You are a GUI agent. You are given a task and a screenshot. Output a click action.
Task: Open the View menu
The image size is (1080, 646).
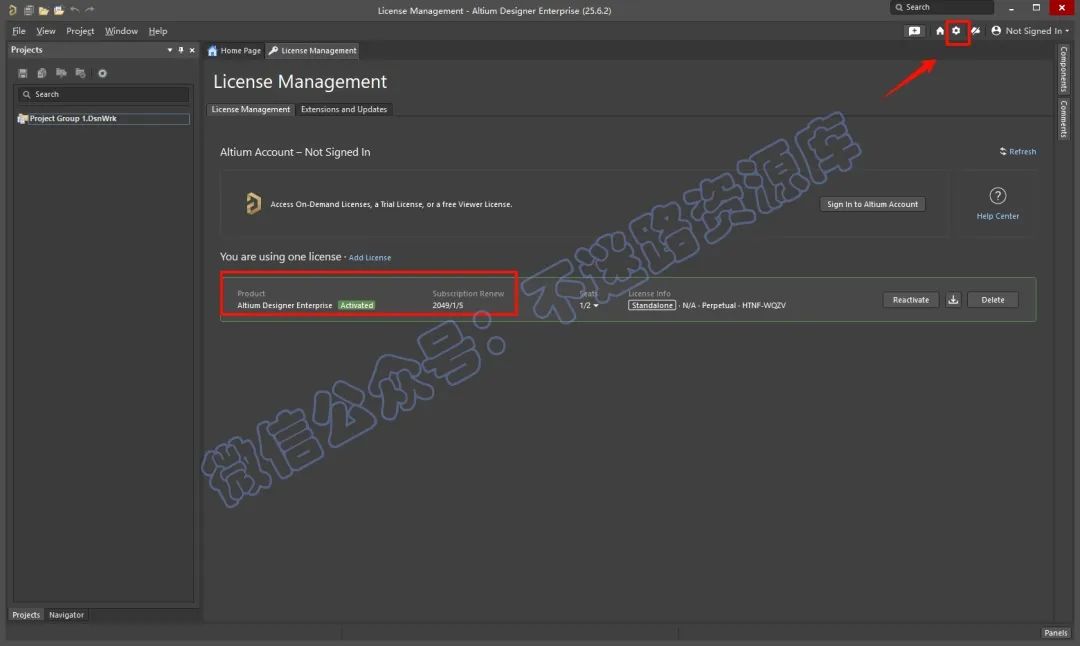pos(45,31)
